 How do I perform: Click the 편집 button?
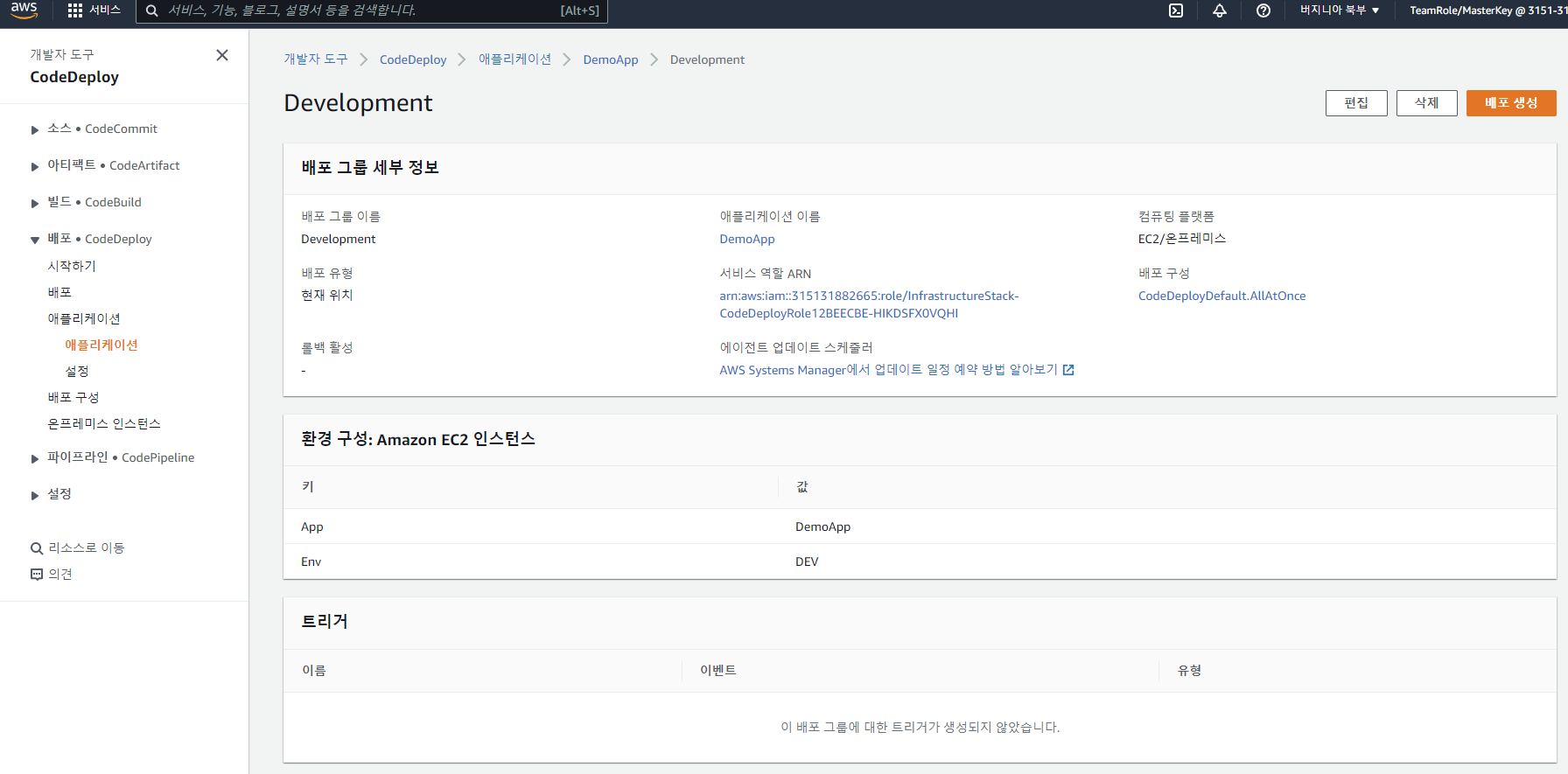tap(1356, 103)
